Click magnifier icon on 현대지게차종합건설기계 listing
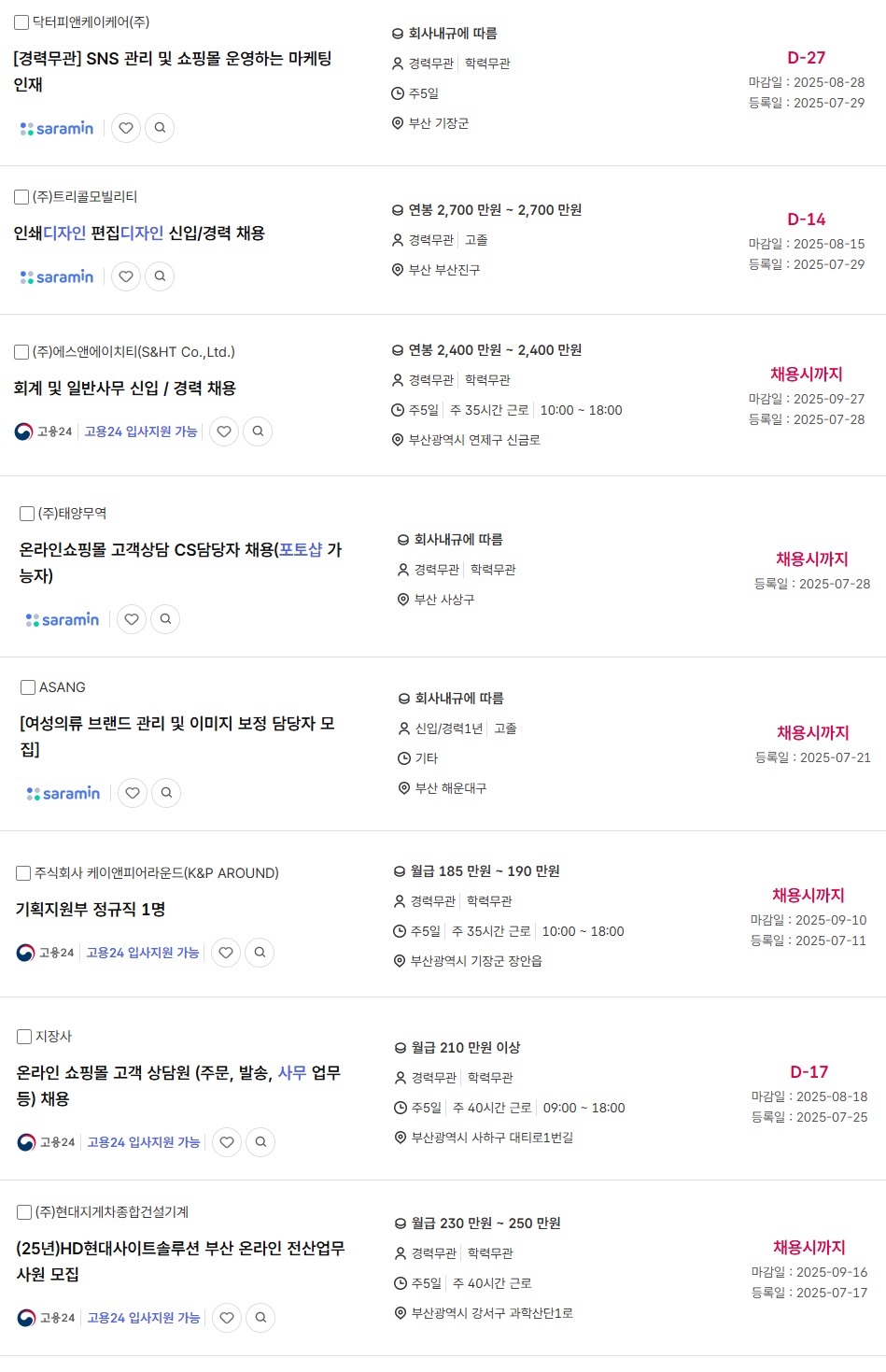This screenshot has width=886, height=1372. pos(260,1318)
